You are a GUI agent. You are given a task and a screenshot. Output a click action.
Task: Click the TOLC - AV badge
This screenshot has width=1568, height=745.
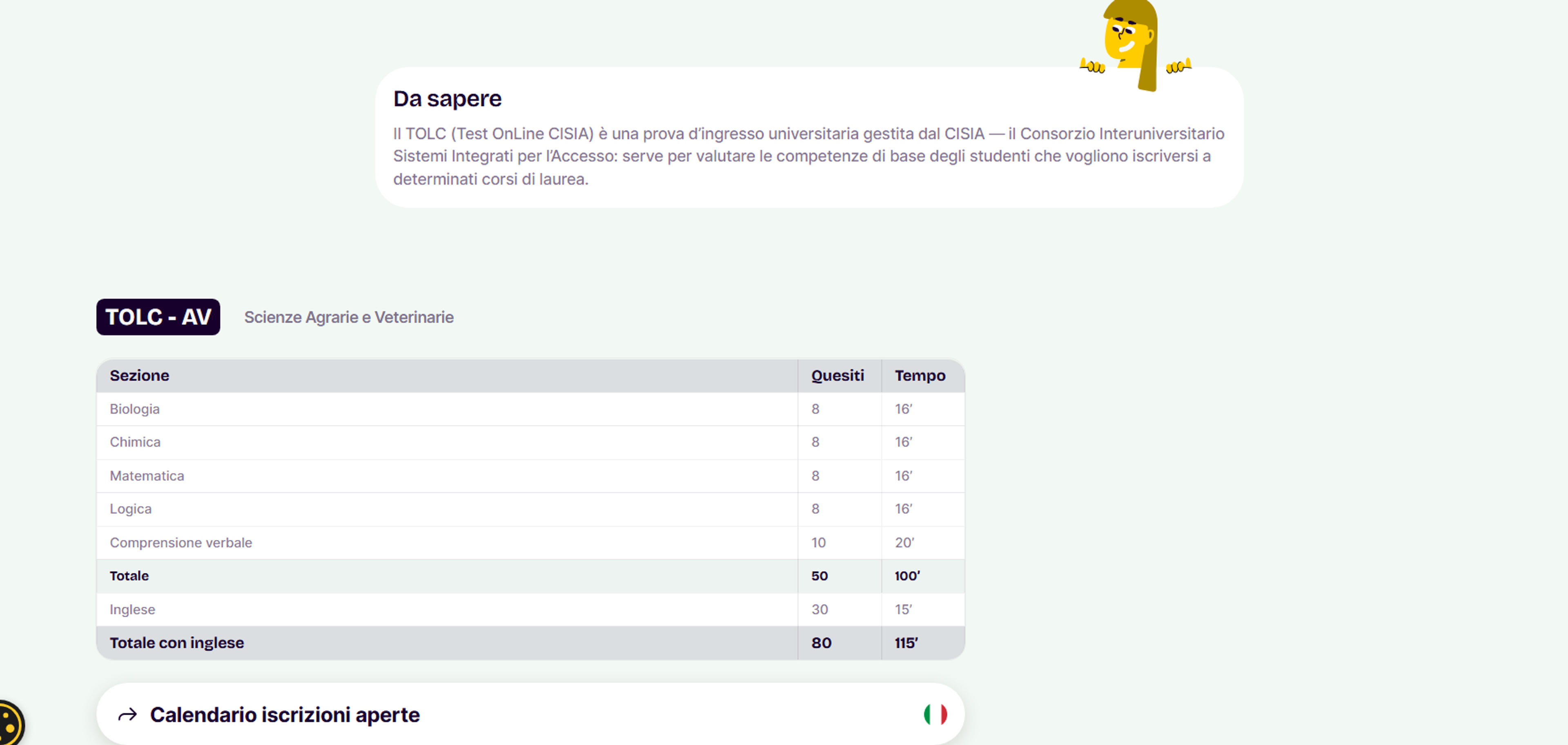(x=158, y=317)
